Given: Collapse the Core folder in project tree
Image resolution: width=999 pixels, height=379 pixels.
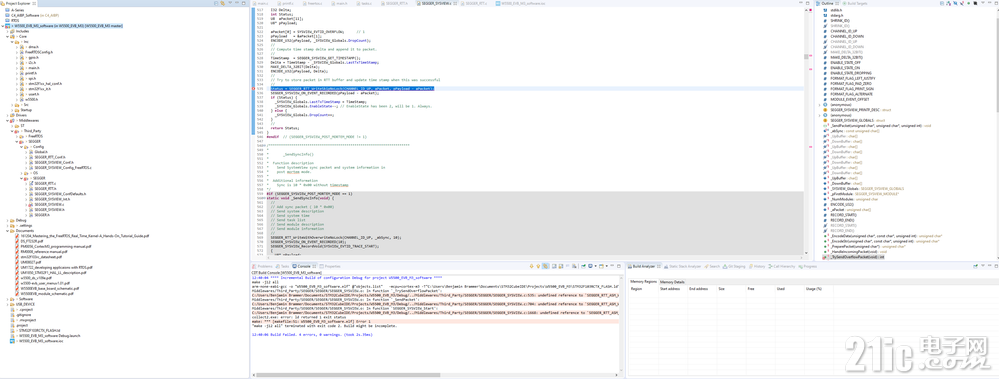Looking at the screenshot, I should pos(7,36).
